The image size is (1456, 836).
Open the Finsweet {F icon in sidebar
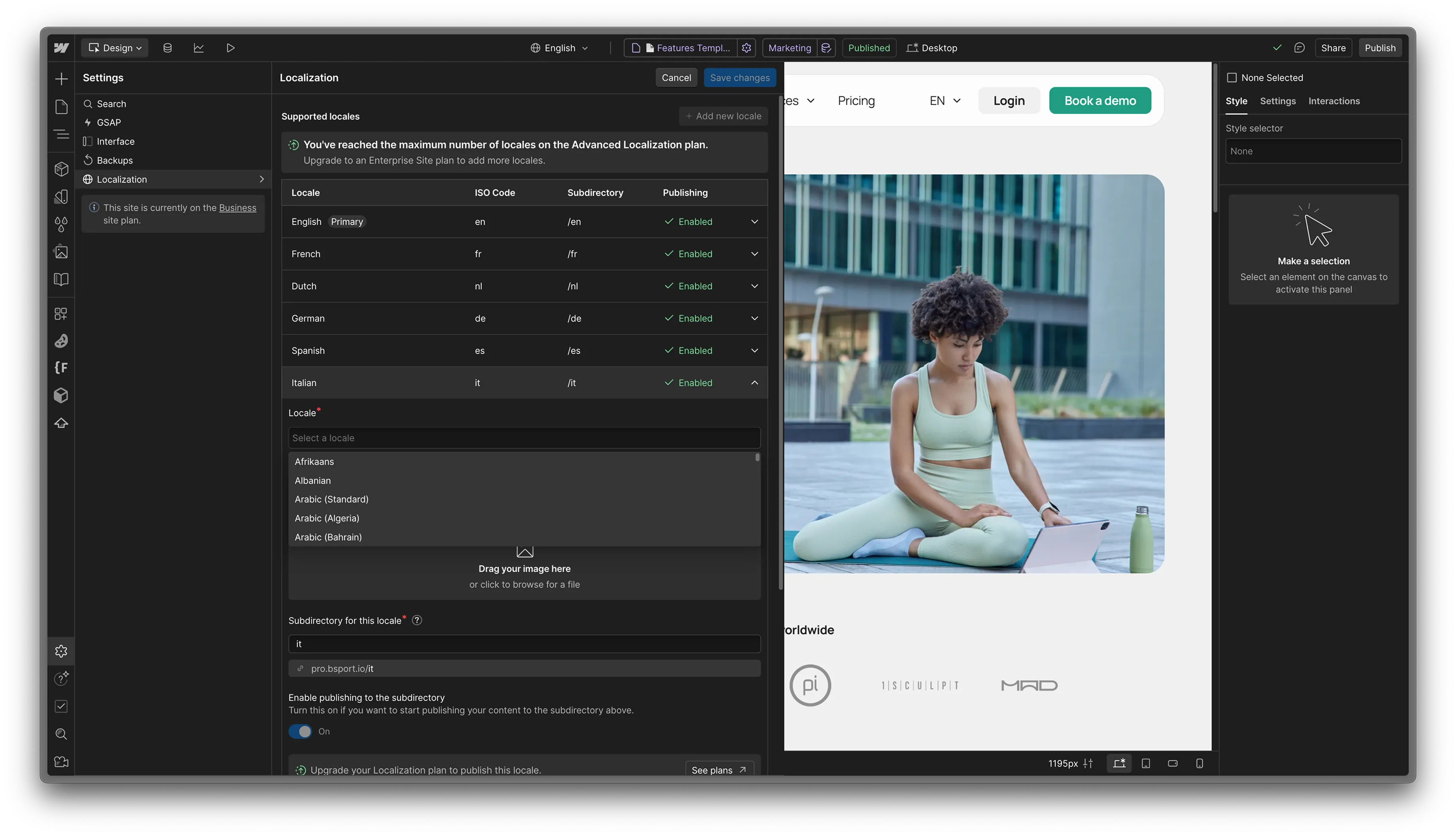61,368
